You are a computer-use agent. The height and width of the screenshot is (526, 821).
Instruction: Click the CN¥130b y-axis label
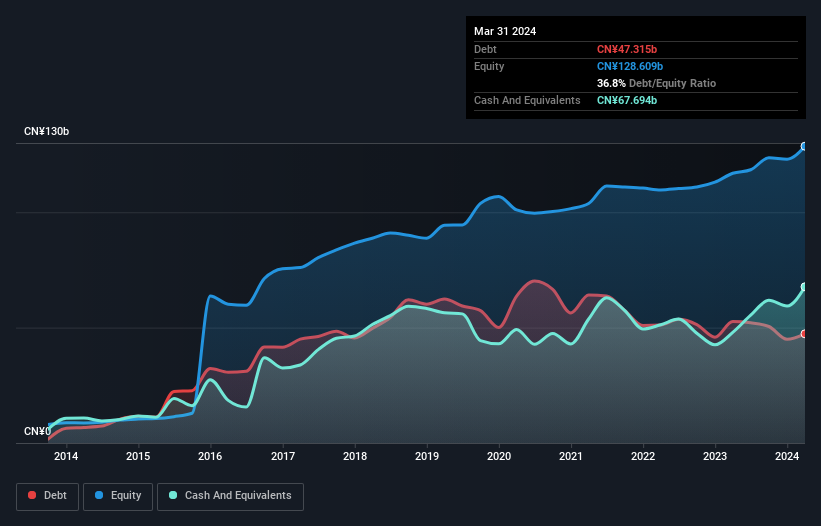[x=47, y=131]
